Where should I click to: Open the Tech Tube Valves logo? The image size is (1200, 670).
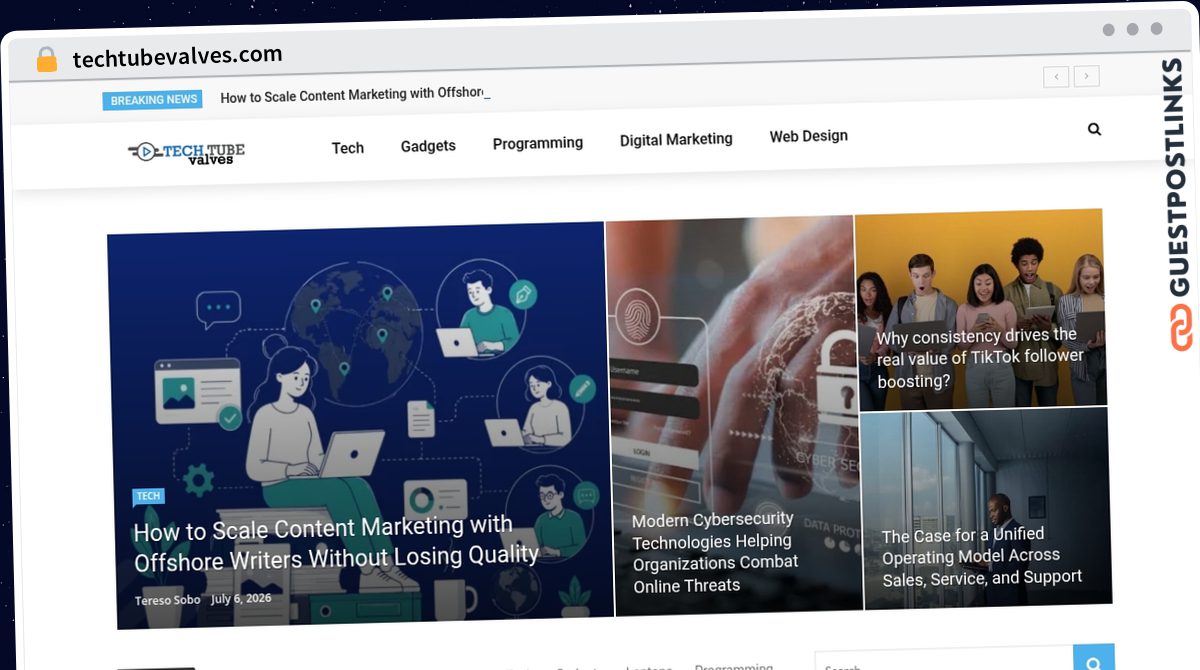[187, 152]
